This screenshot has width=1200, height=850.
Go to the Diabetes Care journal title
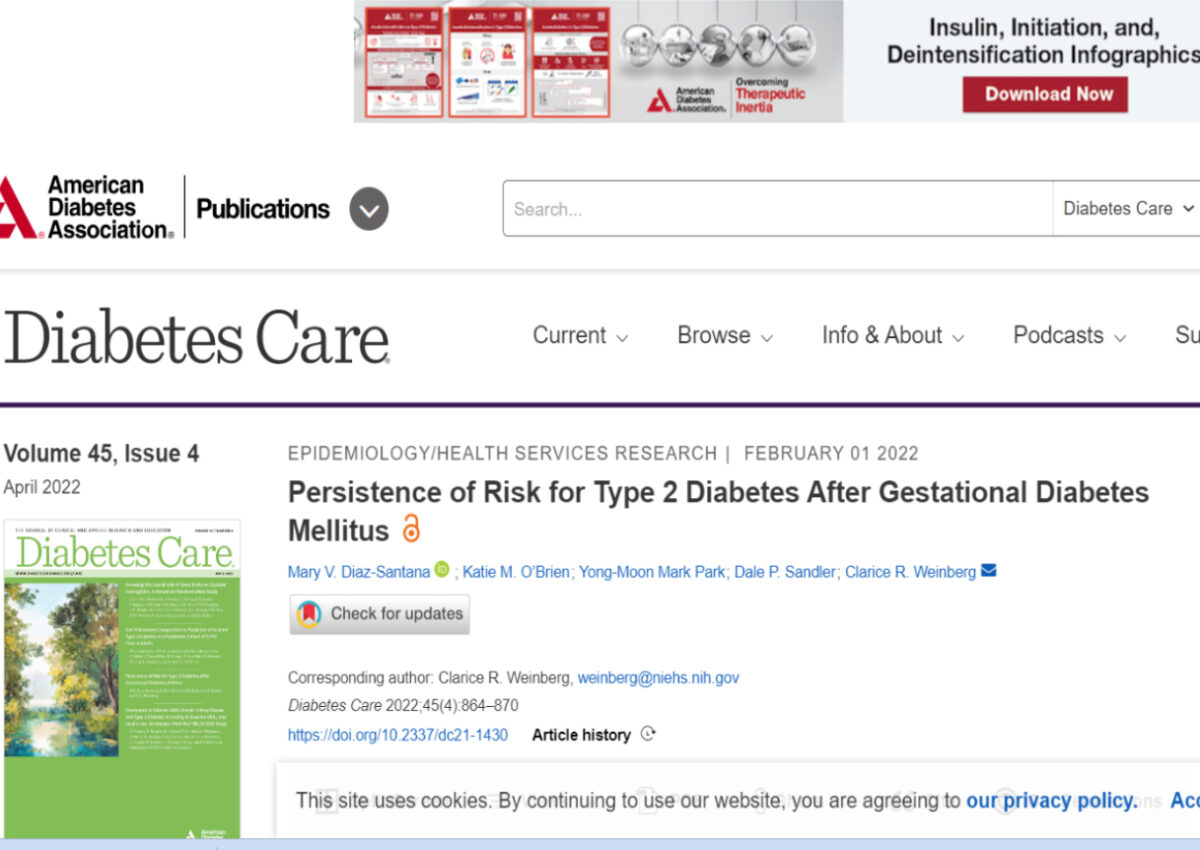196,337
